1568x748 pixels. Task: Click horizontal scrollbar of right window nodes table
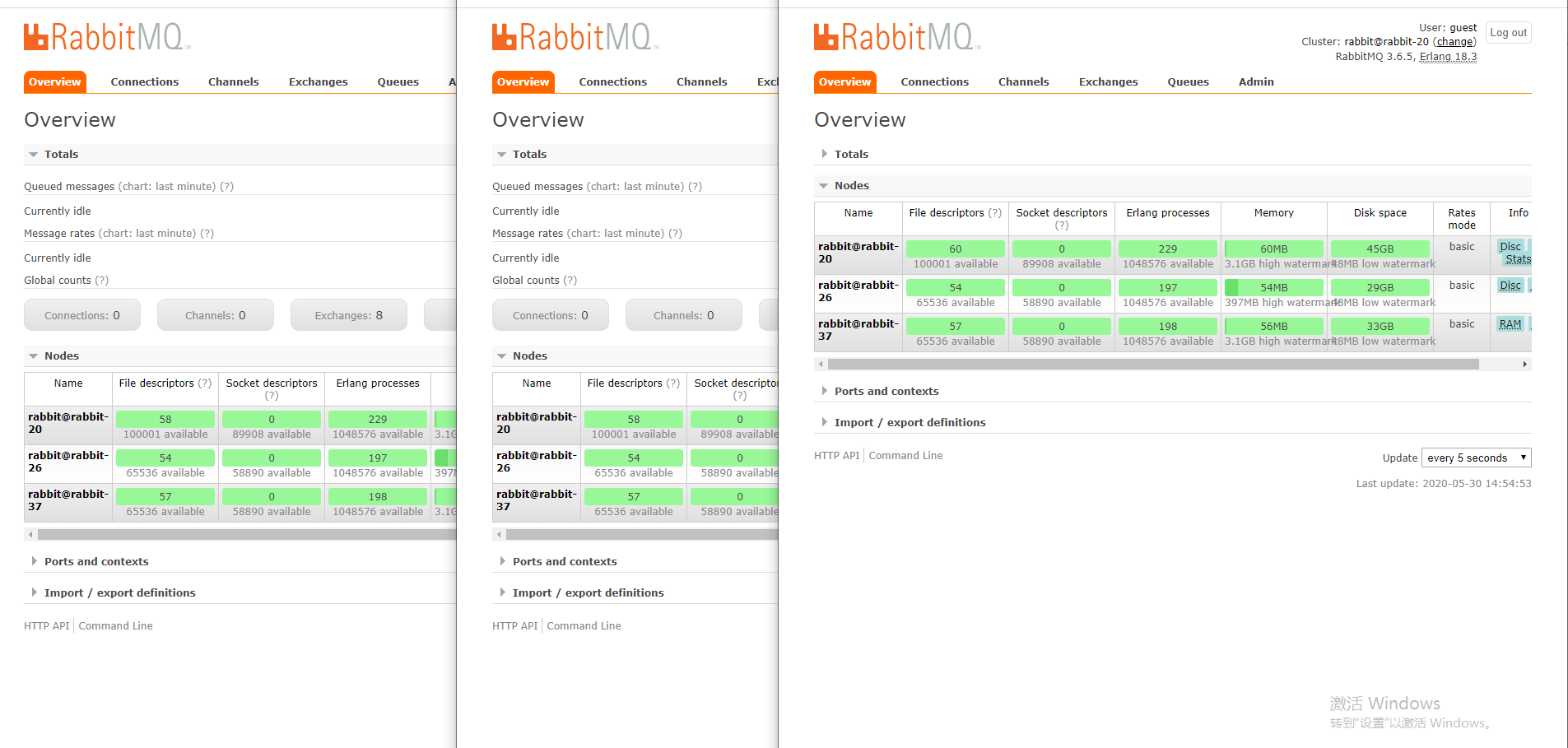(x=1153, y=364)
